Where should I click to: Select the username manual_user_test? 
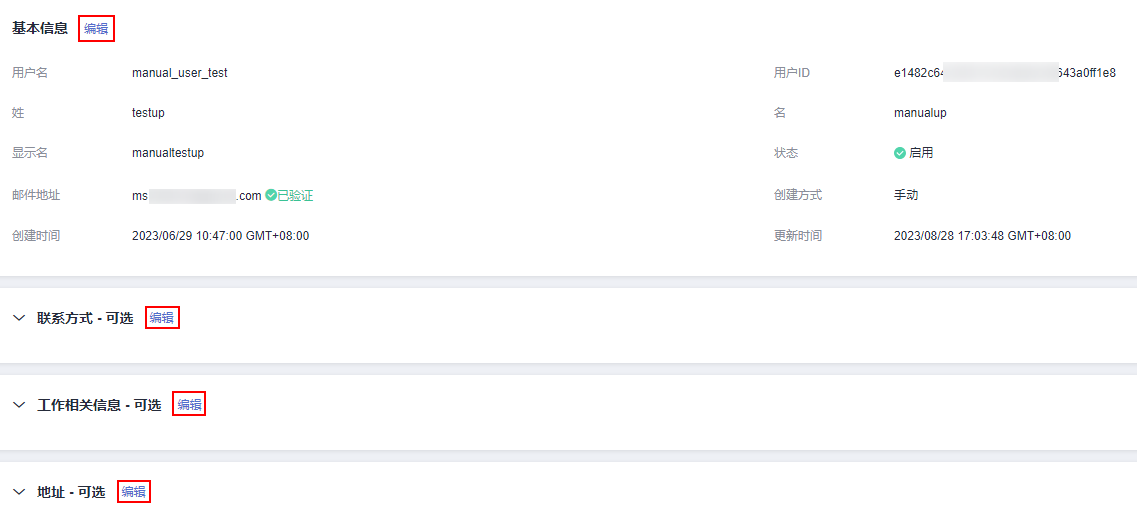[x=180, y=73]
